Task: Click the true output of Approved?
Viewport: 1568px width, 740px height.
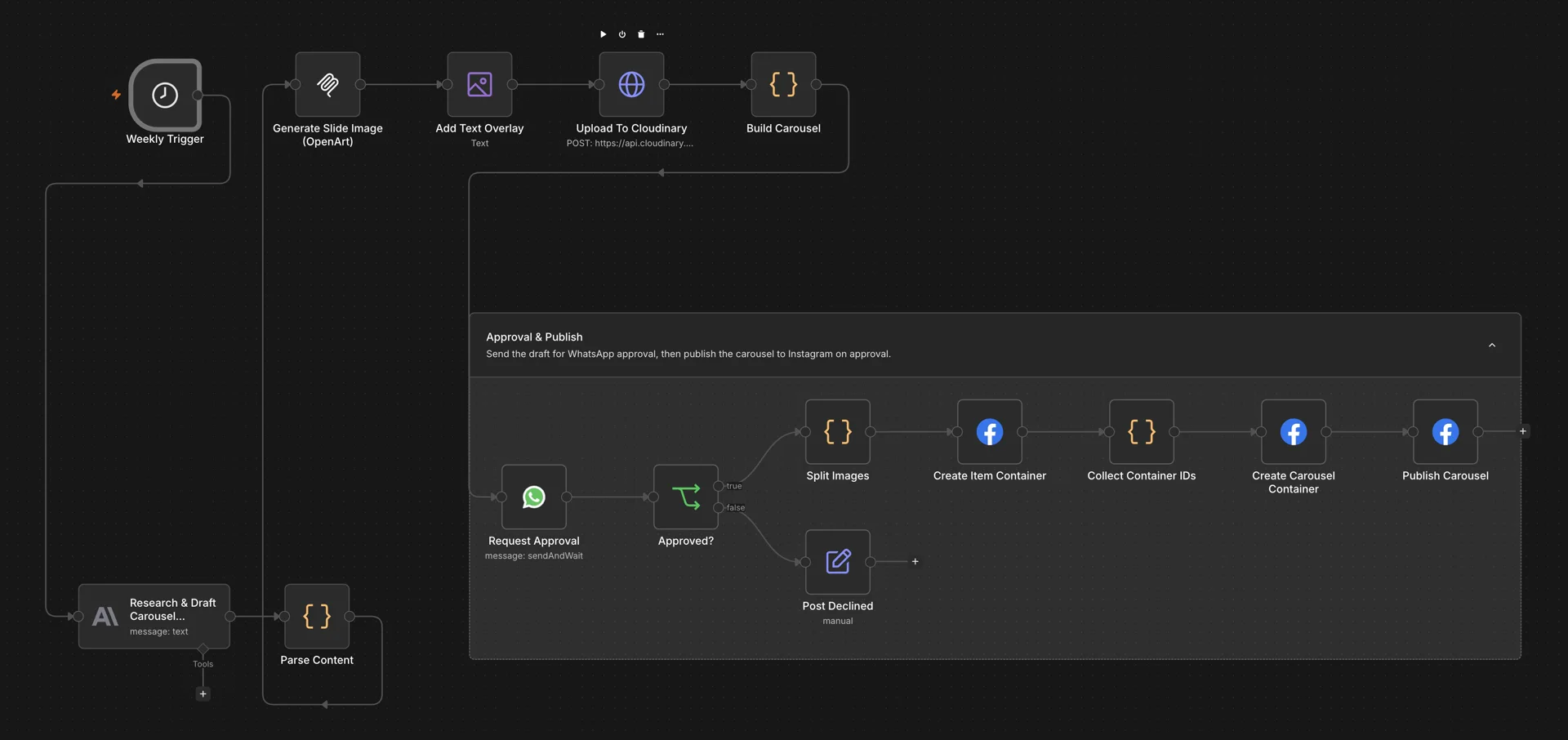Action: [x=719, y=486]
